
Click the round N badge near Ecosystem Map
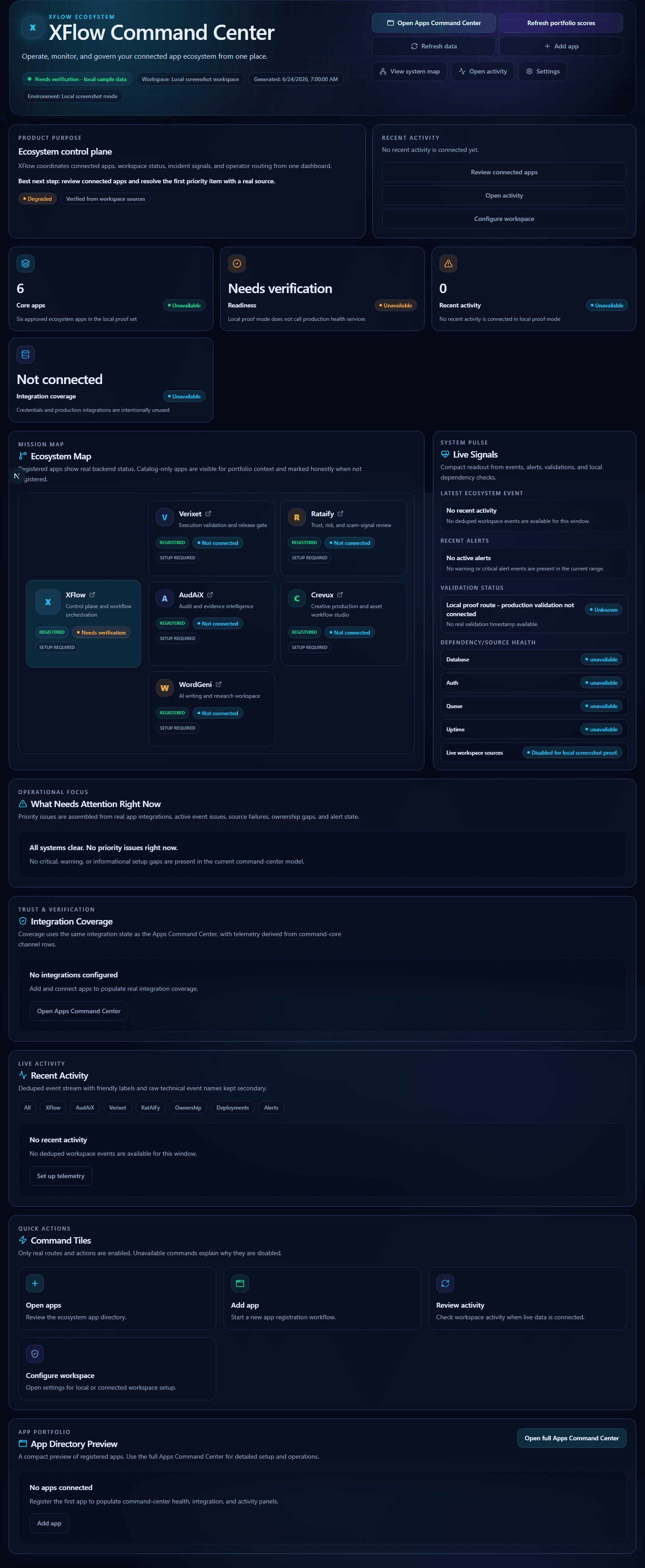point(17,476)
